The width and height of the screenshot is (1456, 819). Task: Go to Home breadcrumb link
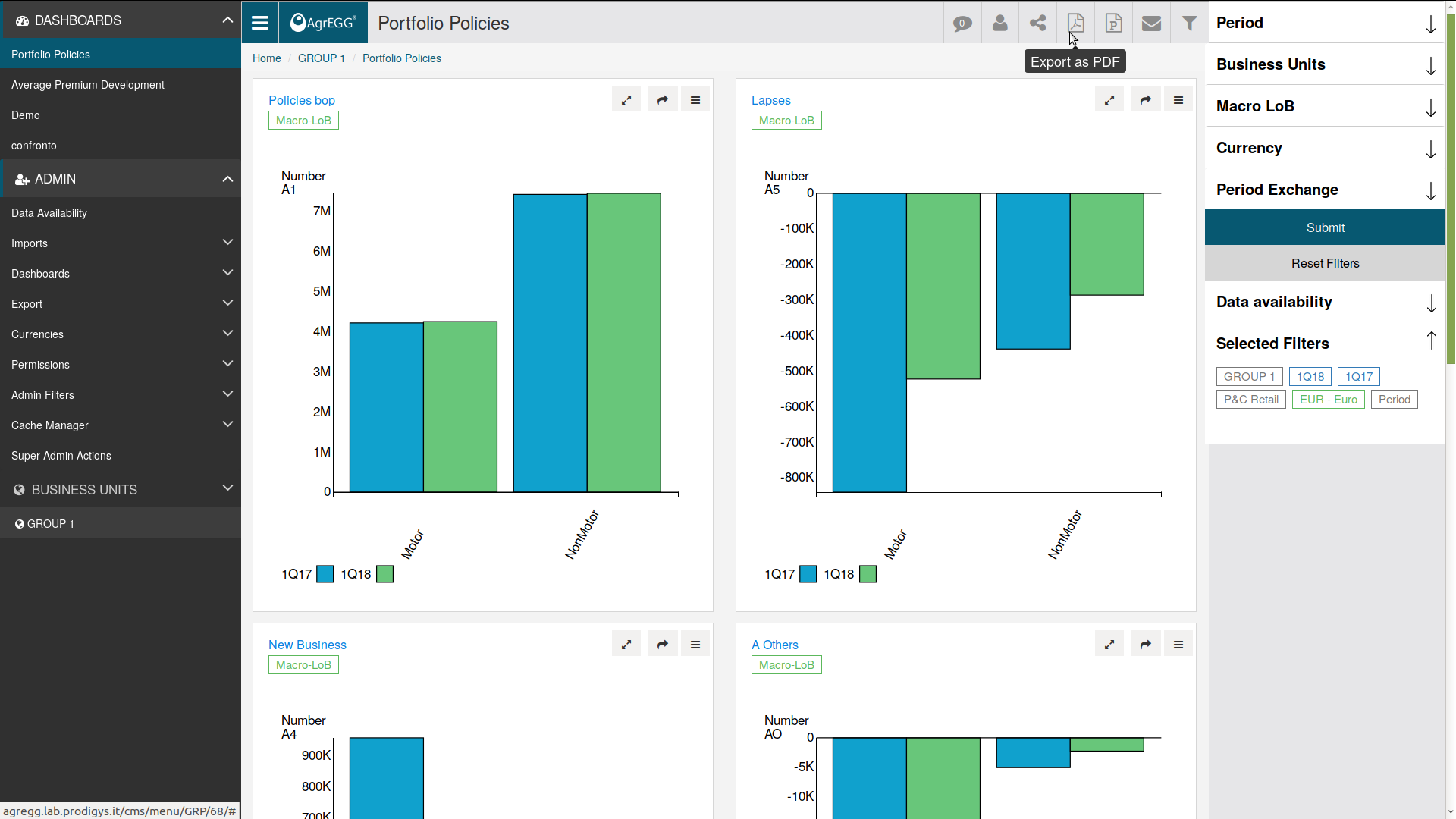[266, 58]
